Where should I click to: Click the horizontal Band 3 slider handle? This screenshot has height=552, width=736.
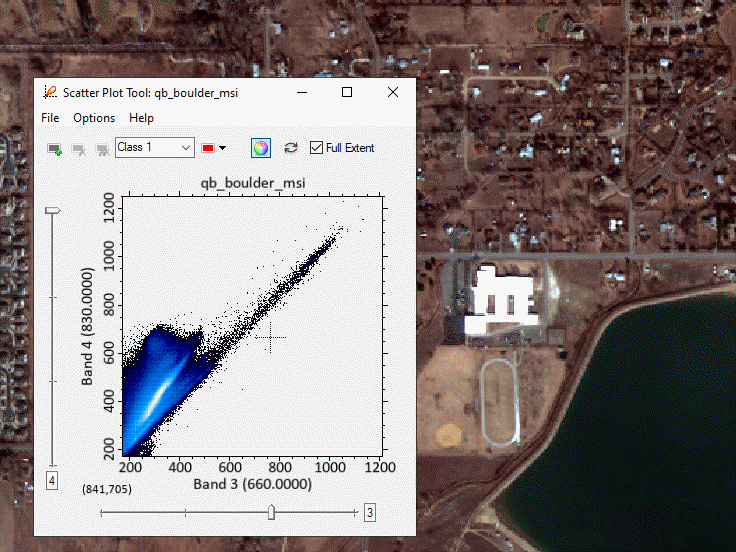coord(271,513)
